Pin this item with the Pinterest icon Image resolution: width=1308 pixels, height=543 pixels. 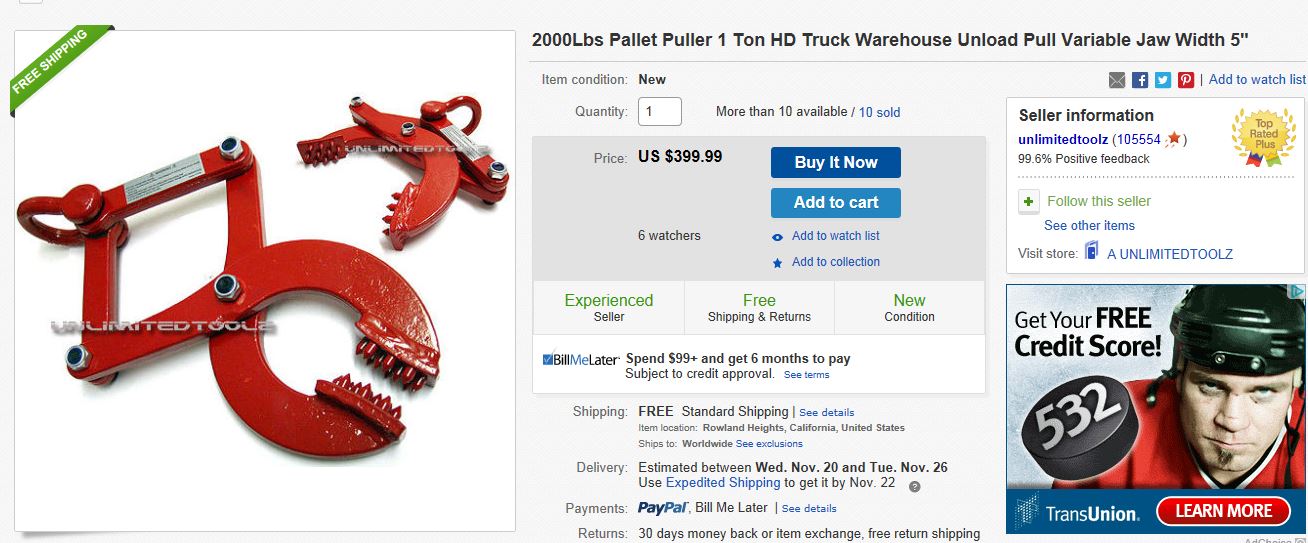(1186, 80)
